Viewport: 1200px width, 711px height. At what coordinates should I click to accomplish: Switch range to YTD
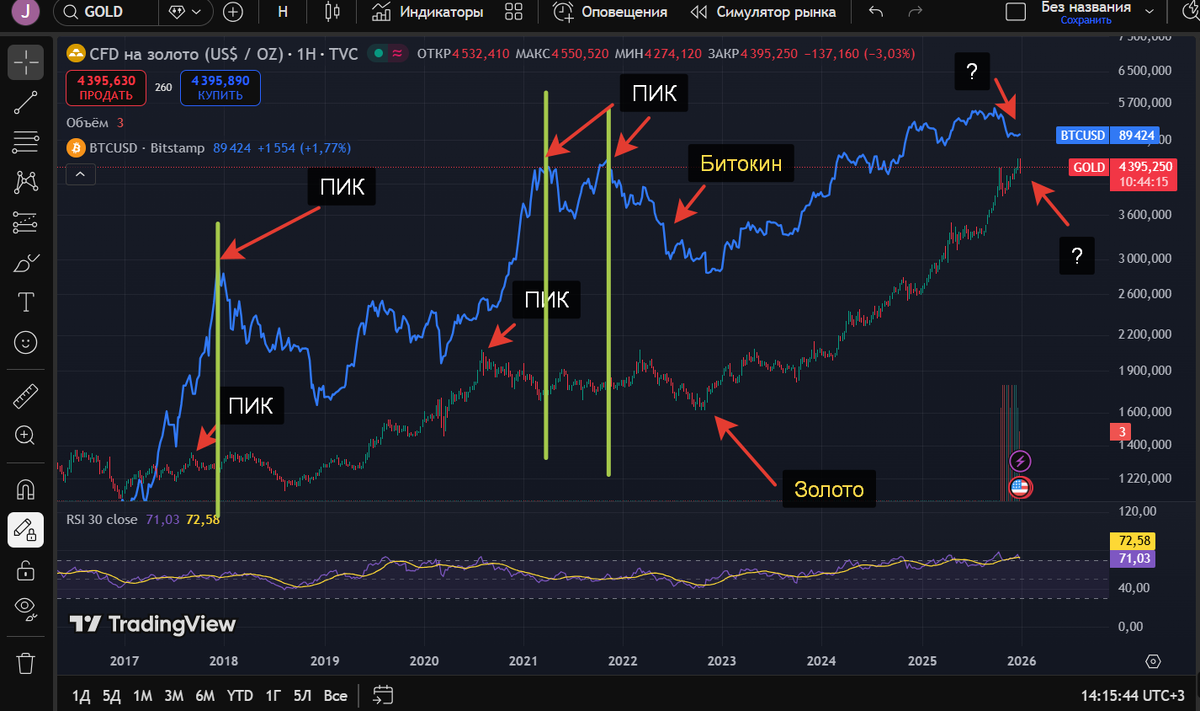240,695
